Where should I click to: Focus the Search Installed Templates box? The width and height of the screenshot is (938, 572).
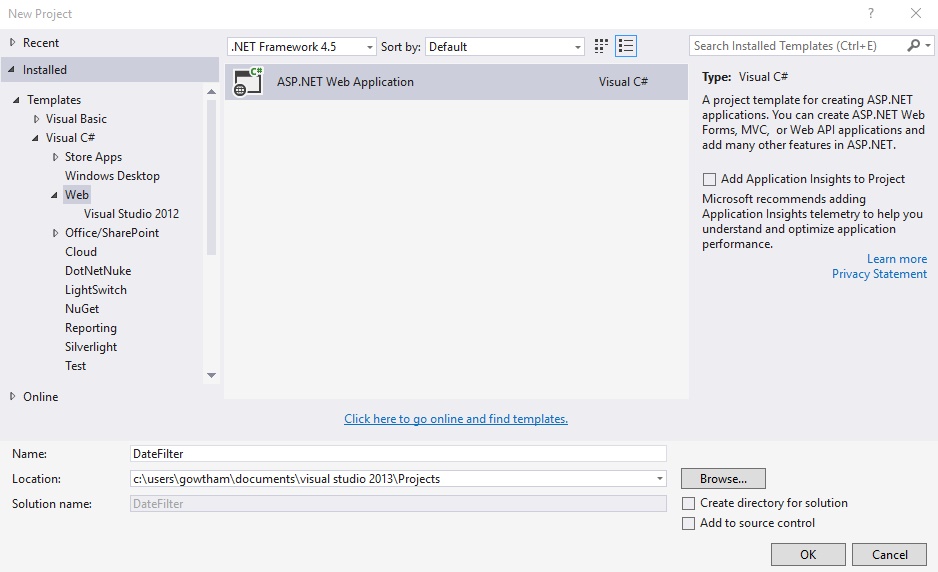tap(798, 46)
